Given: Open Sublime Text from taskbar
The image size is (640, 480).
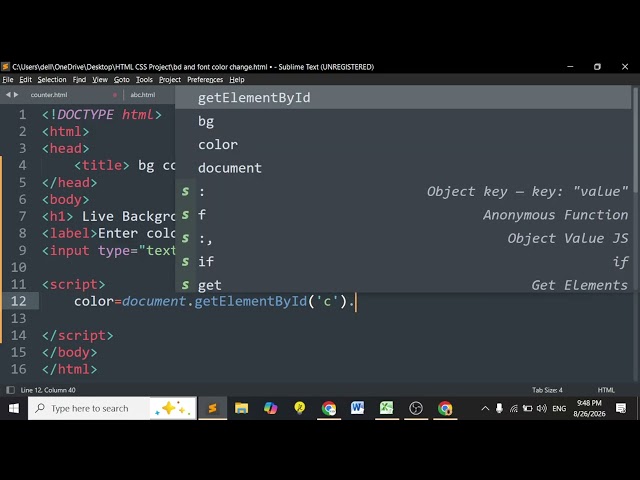Looking at the screenshot, I should pyautogui.click(x=212, y=408).
